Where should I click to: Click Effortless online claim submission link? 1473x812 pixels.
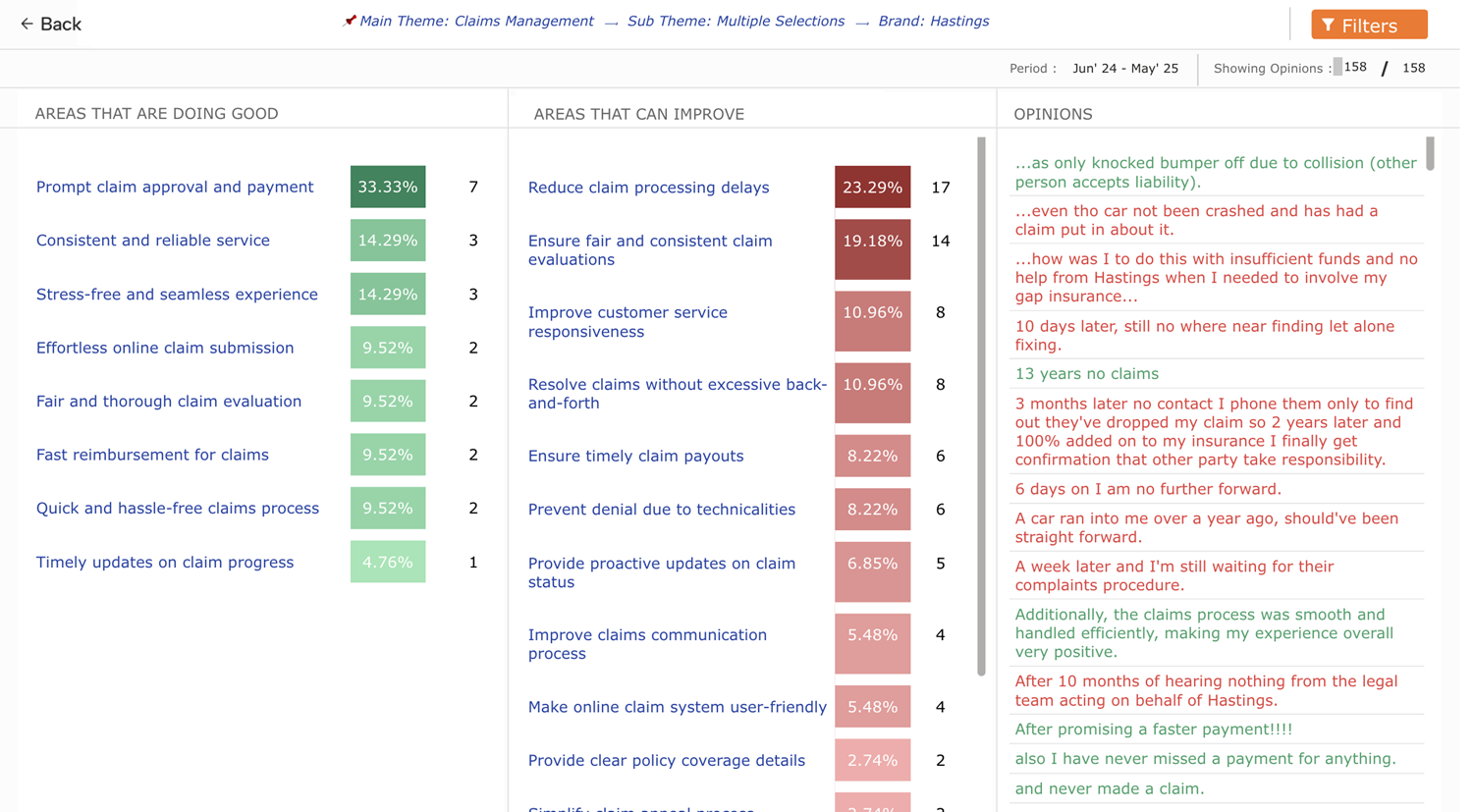click(x=165, y=349)
